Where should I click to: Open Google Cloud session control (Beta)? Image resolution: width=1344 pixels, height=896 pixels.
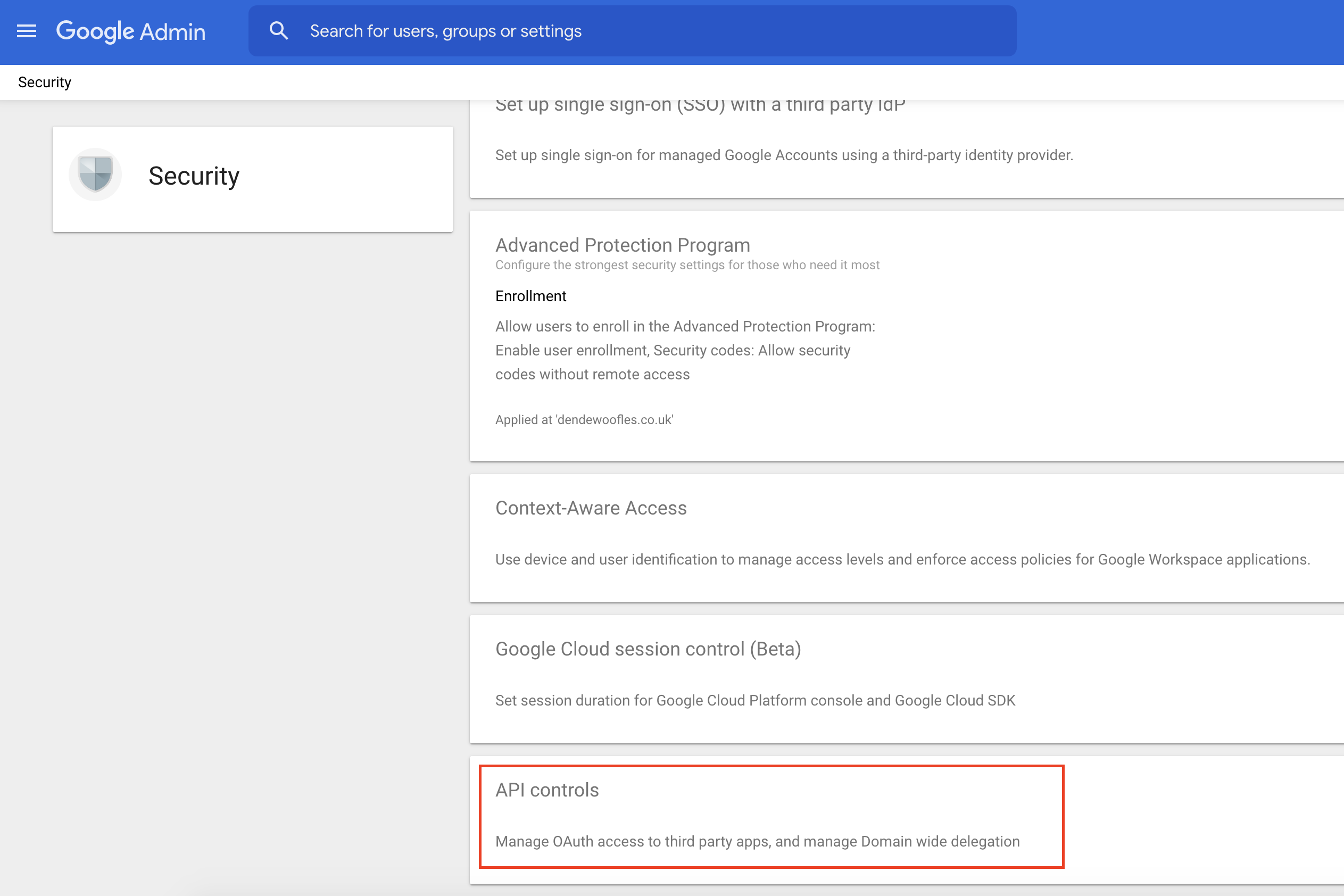coord(906,679)
